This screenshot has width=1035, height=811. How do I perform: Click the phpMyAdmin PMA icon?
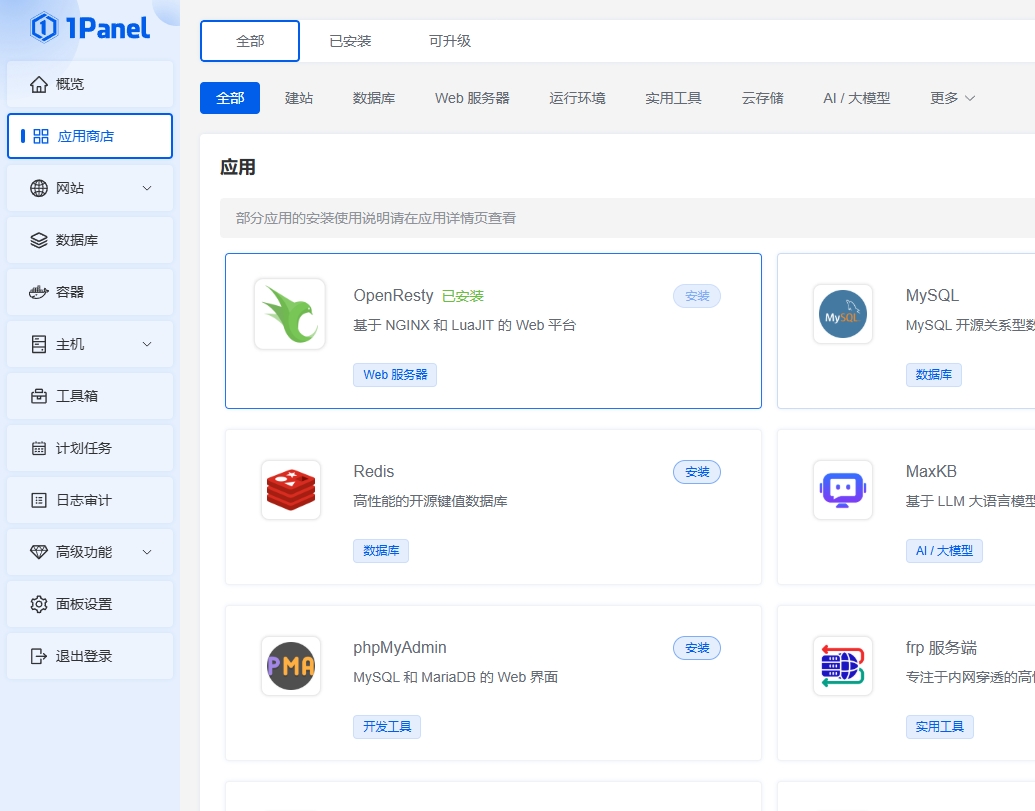(290, 665)
